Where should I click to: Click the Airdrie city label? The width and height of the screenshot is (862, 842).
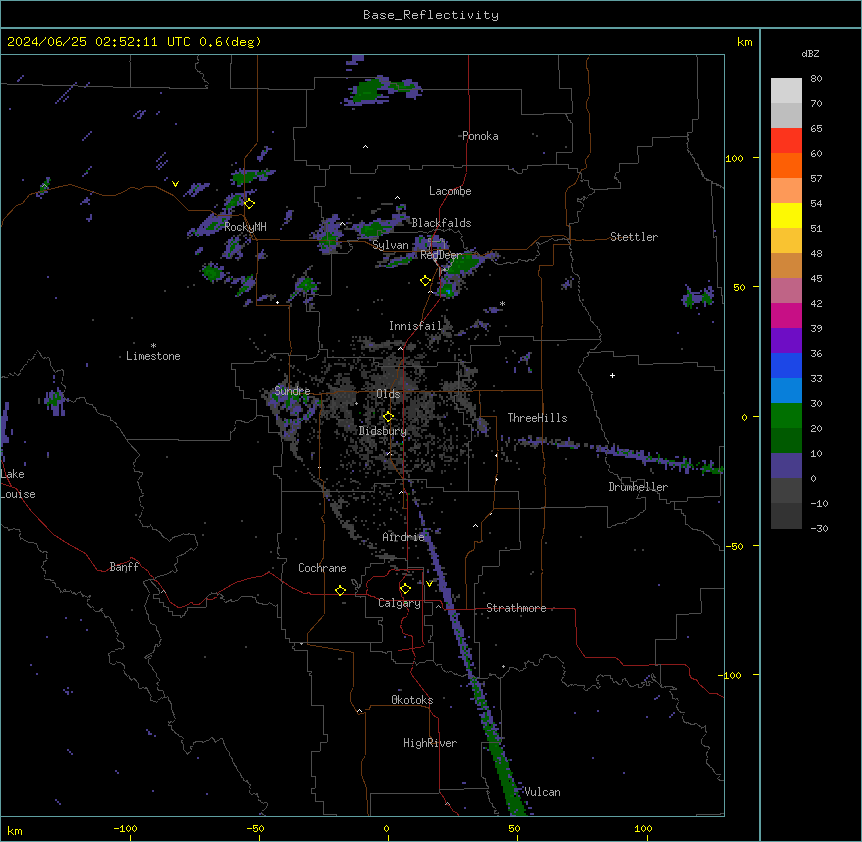[x=404, y=537]
